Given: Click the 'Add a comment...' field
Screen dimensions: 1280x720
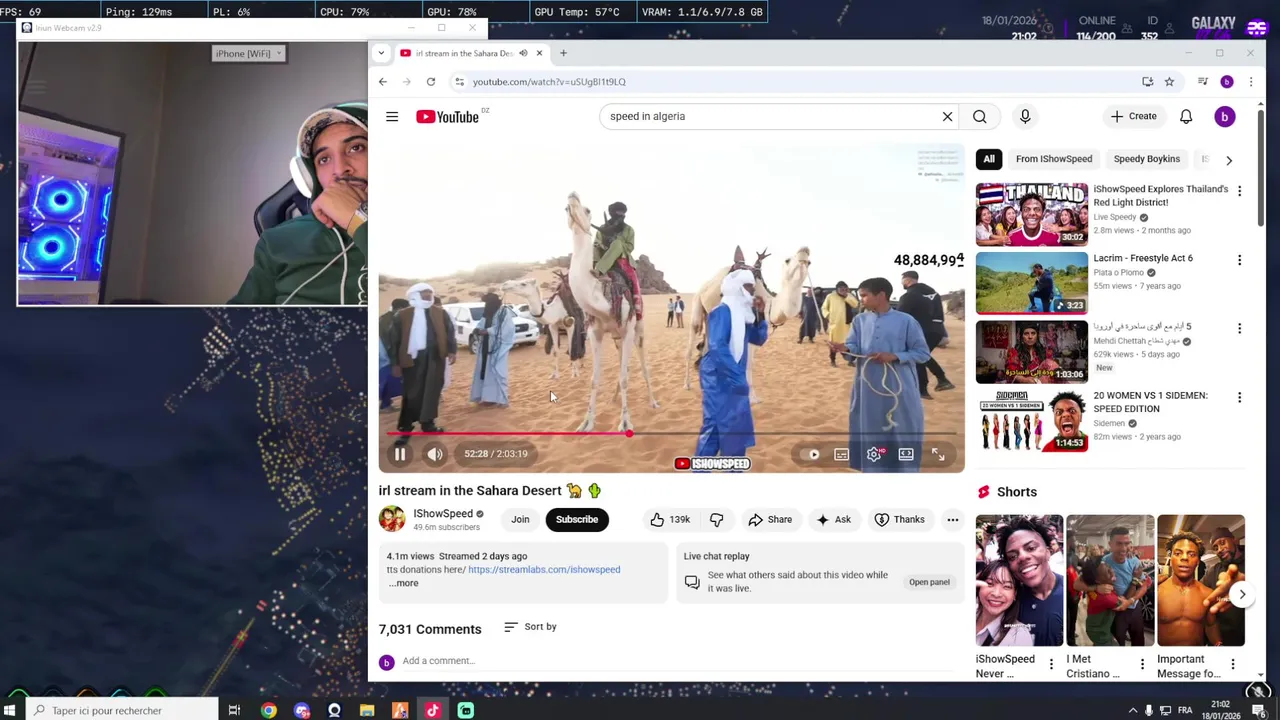Looking at the screenshot, I should (x=680, y=661).
